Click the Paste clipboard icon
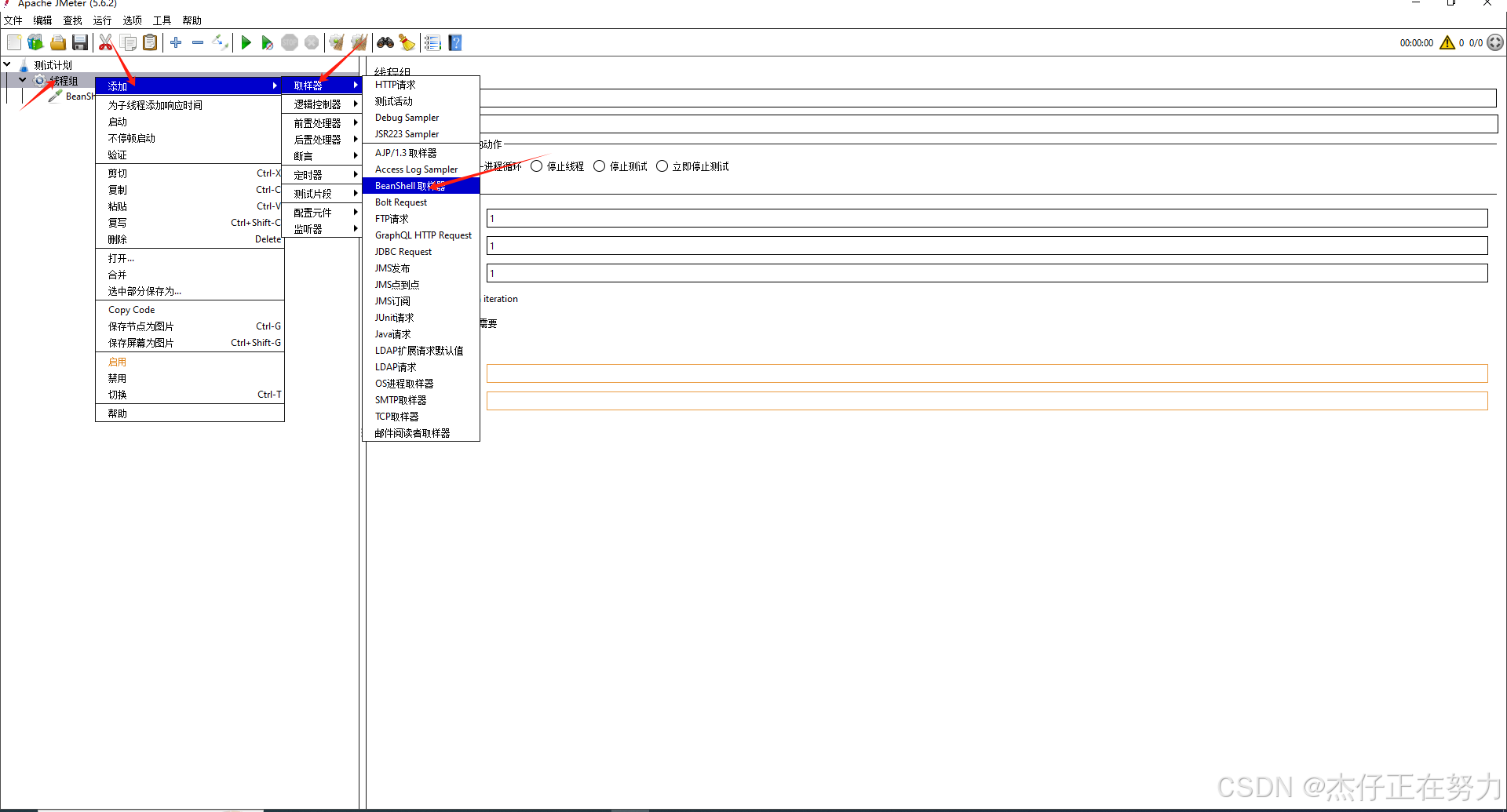This screenshot has height=812, width=1507. pyautogui.click(x=150, y=42)
